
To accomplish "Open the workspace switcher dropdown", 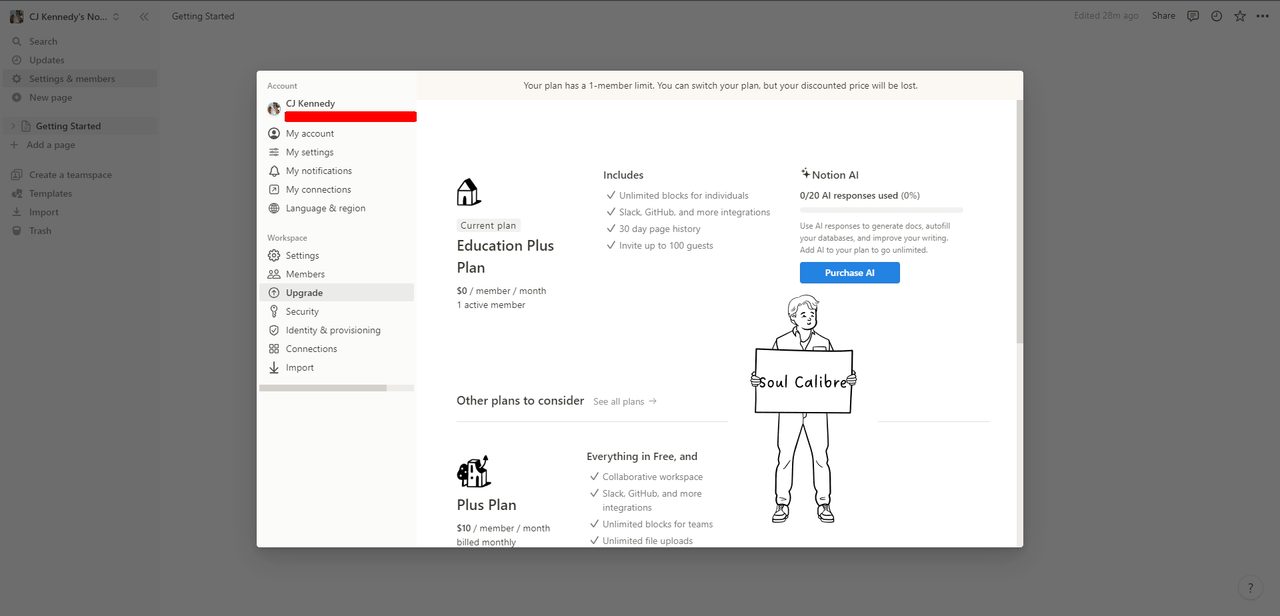I will [x=65, y=16].
